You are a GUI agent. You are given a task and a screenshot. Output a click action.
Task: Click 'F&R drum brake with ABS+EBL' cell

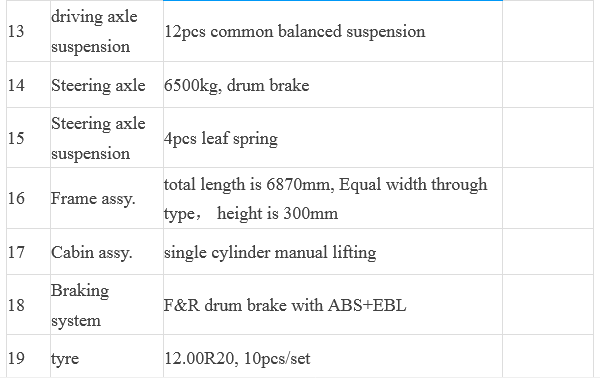333,304
